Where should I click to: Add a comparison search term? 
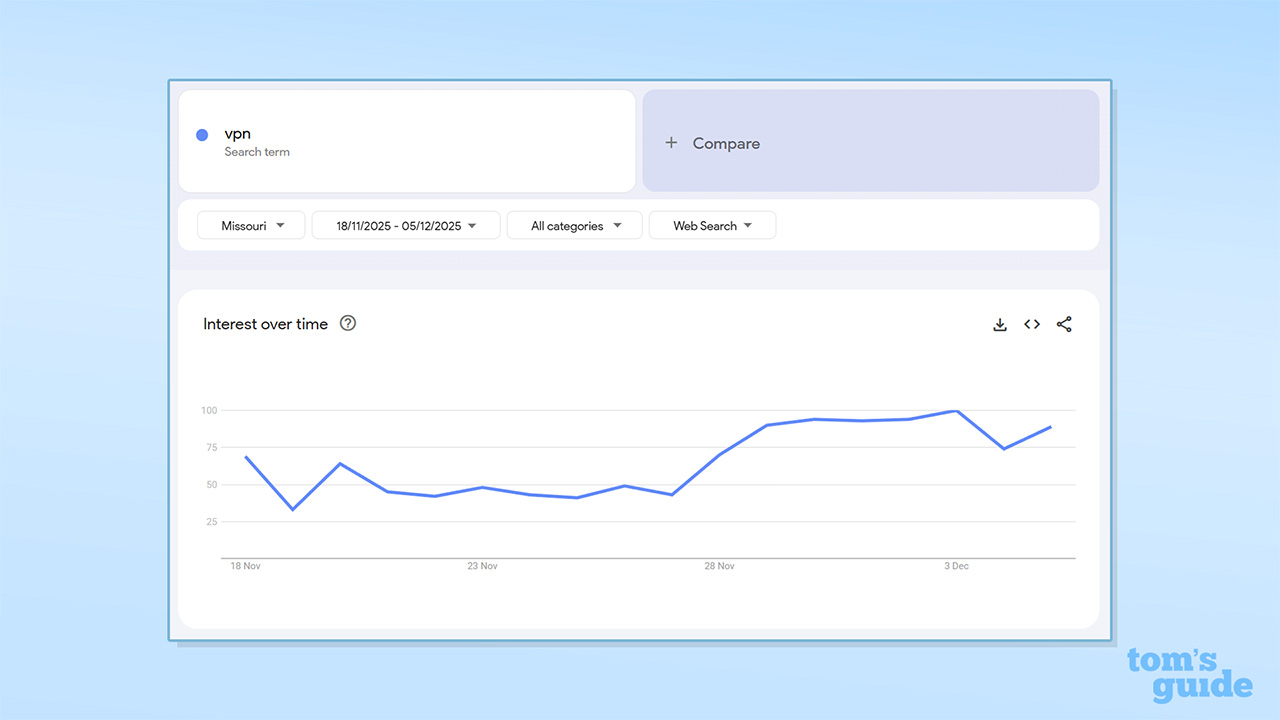tap(725, 143)
